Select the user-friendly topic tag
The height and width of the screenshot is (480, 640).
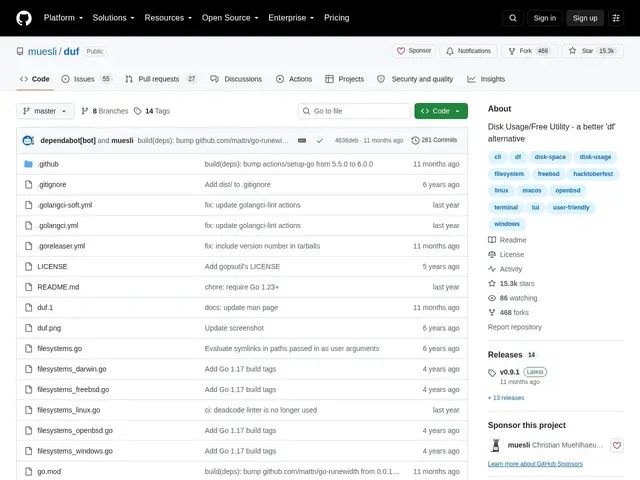tap(571, 207)
